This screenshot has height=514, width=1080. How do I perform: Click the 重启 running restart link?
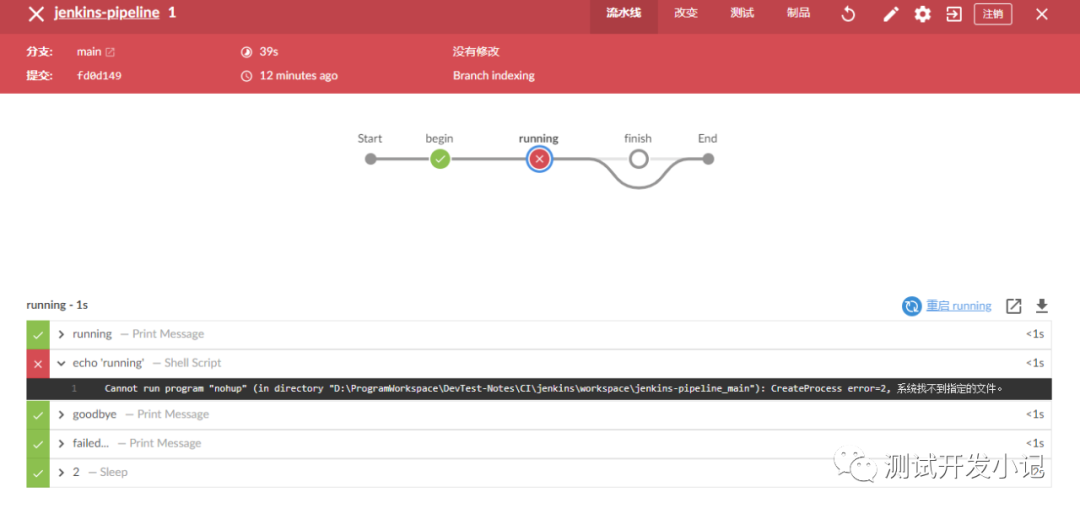(x=959, y=306)
